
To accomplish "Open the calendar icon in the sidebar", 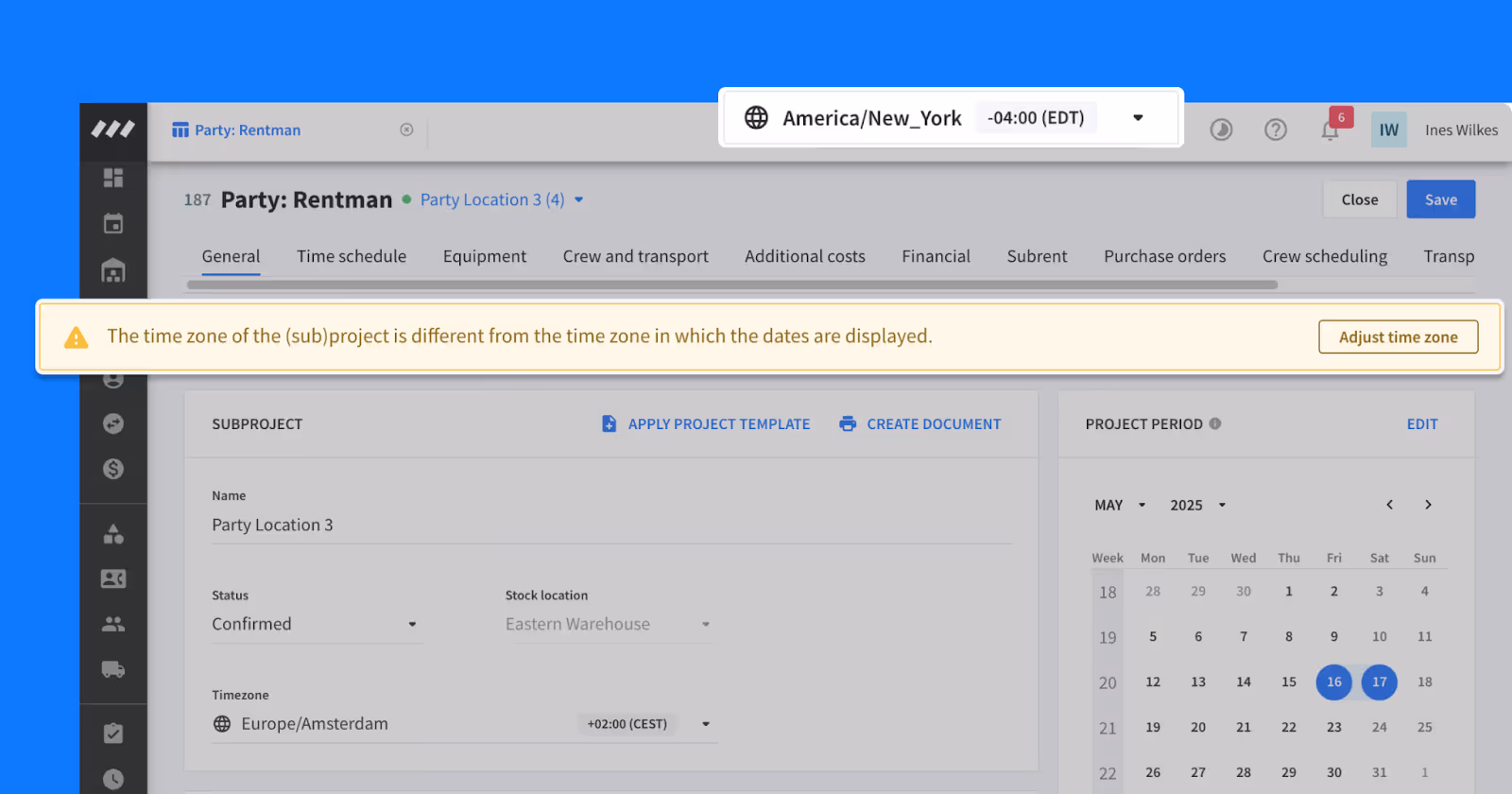I will 113,224.
